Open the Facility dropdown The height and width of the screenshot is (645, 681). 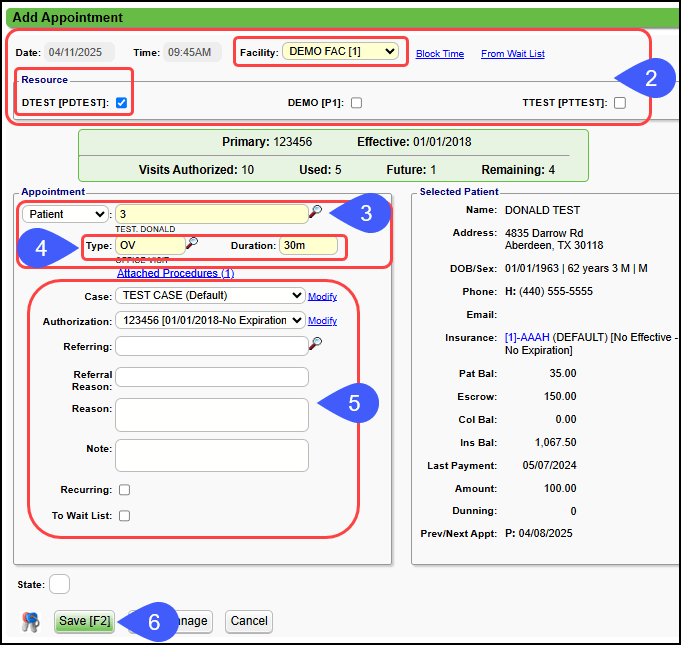coord(341,50)
